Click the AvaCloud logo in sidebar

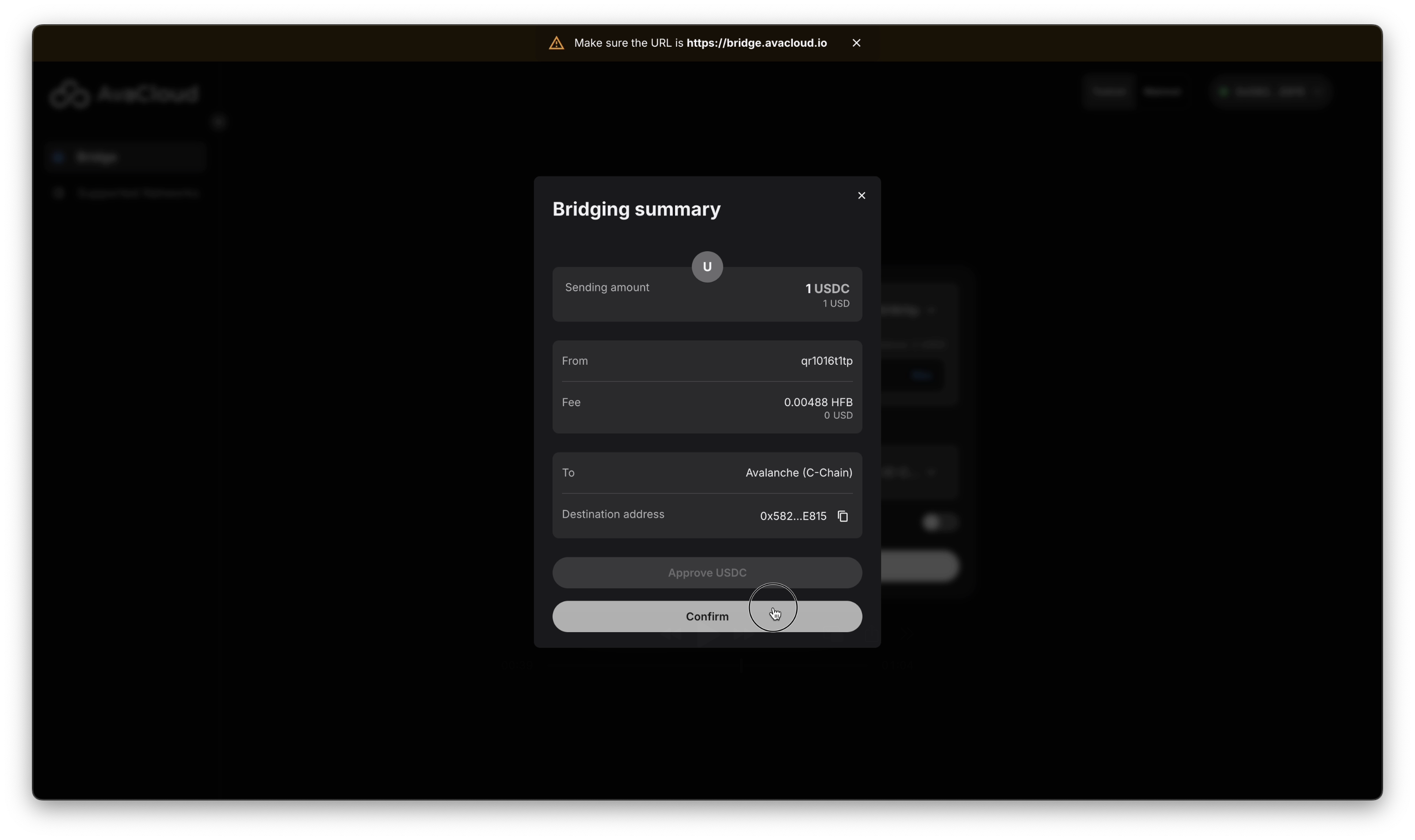tap(124, 93)
